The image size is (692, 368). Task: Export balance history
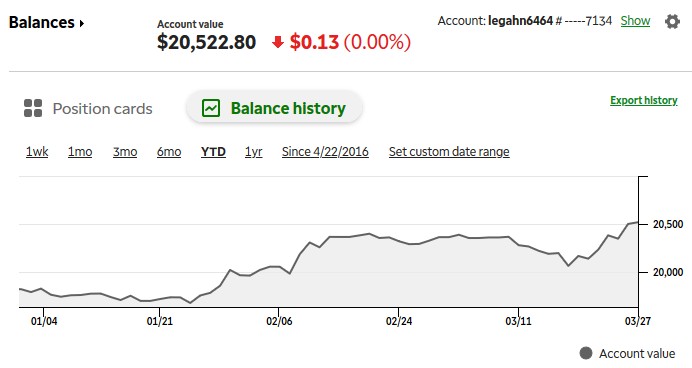point(644,100)
